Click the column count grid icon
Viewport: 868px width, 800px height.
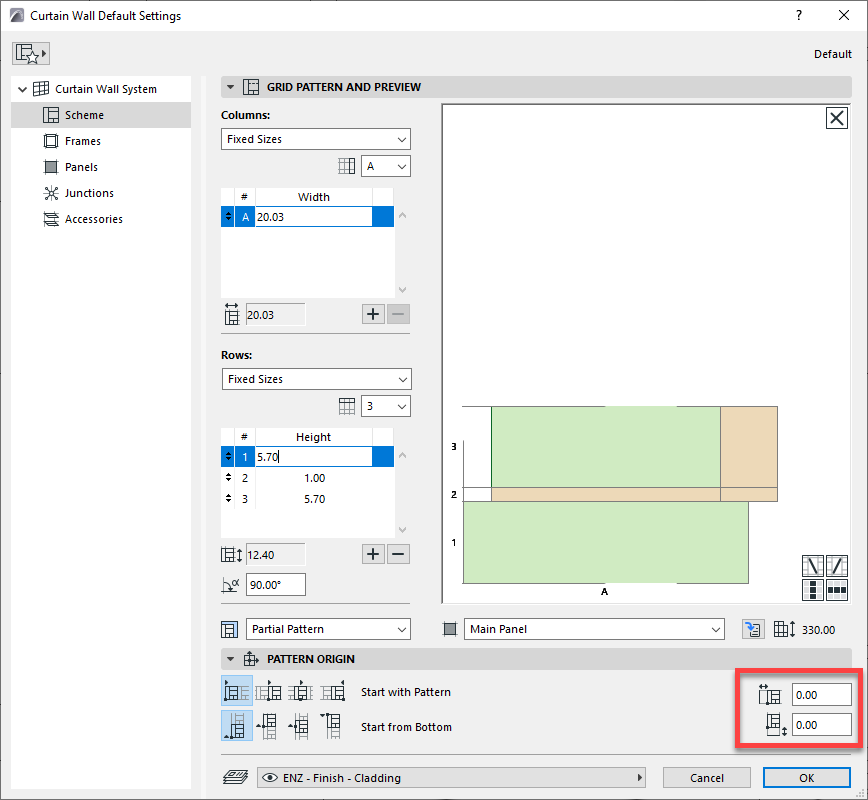click(x=347, y=166)
